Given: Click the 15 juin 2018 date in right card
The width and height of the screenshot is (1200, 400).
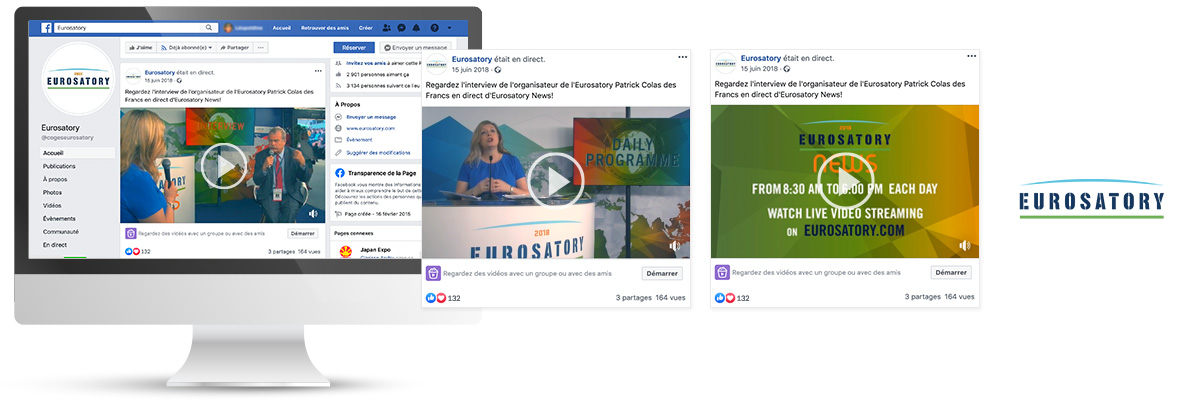Looking at the screenshot, I should 758,69.
